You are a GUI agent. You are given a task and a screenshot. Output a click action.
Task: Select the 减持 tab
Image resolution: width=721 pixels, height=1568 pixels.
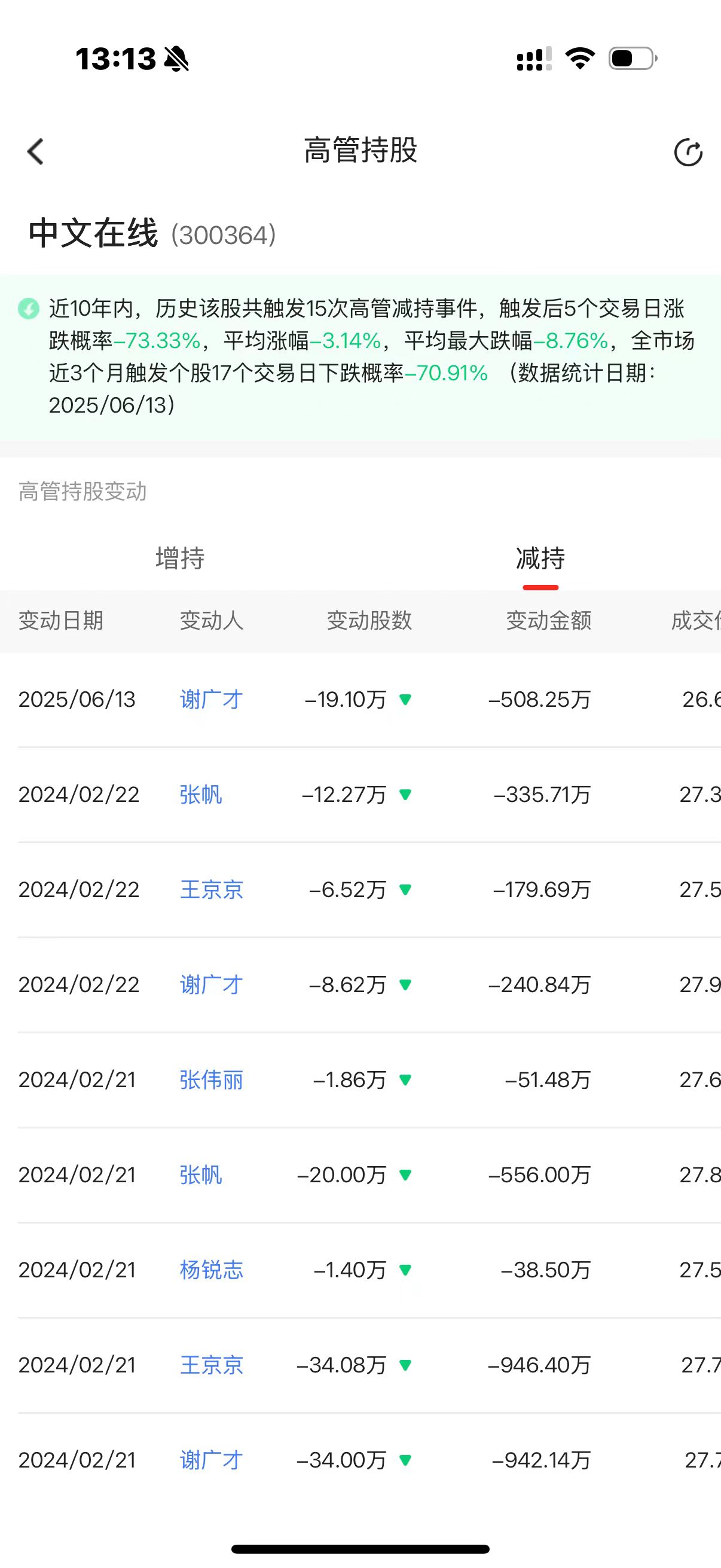point(540,558)
